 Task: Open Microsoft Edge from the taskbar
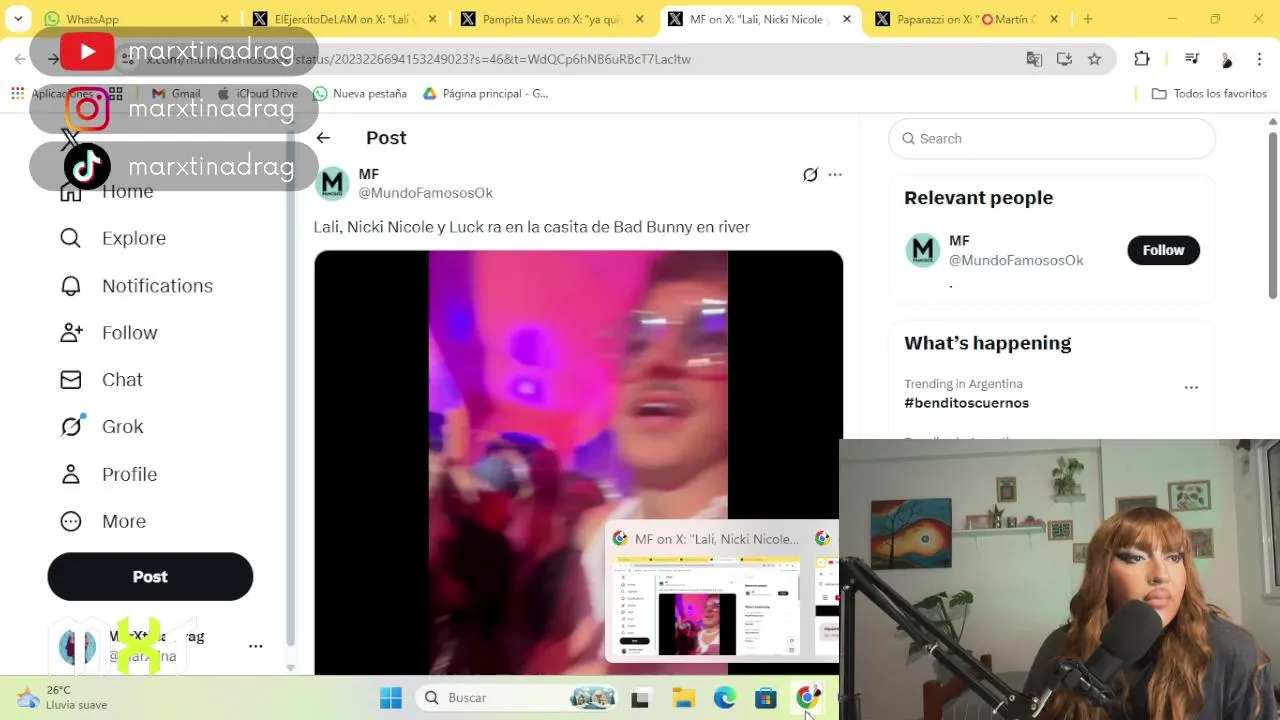(x=724, y=698)
